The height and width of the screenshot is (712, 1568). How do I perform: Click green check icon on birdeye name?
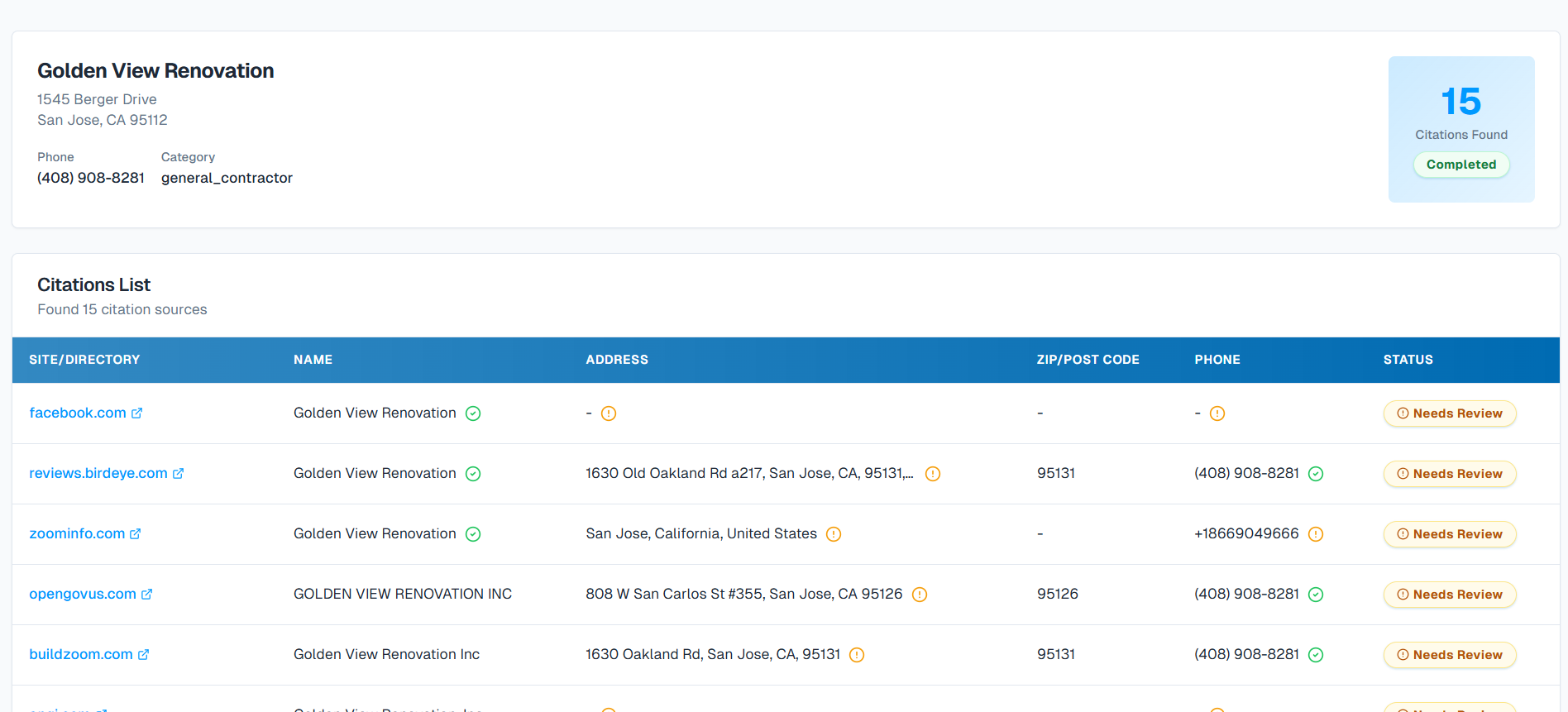tap(473, 474)
